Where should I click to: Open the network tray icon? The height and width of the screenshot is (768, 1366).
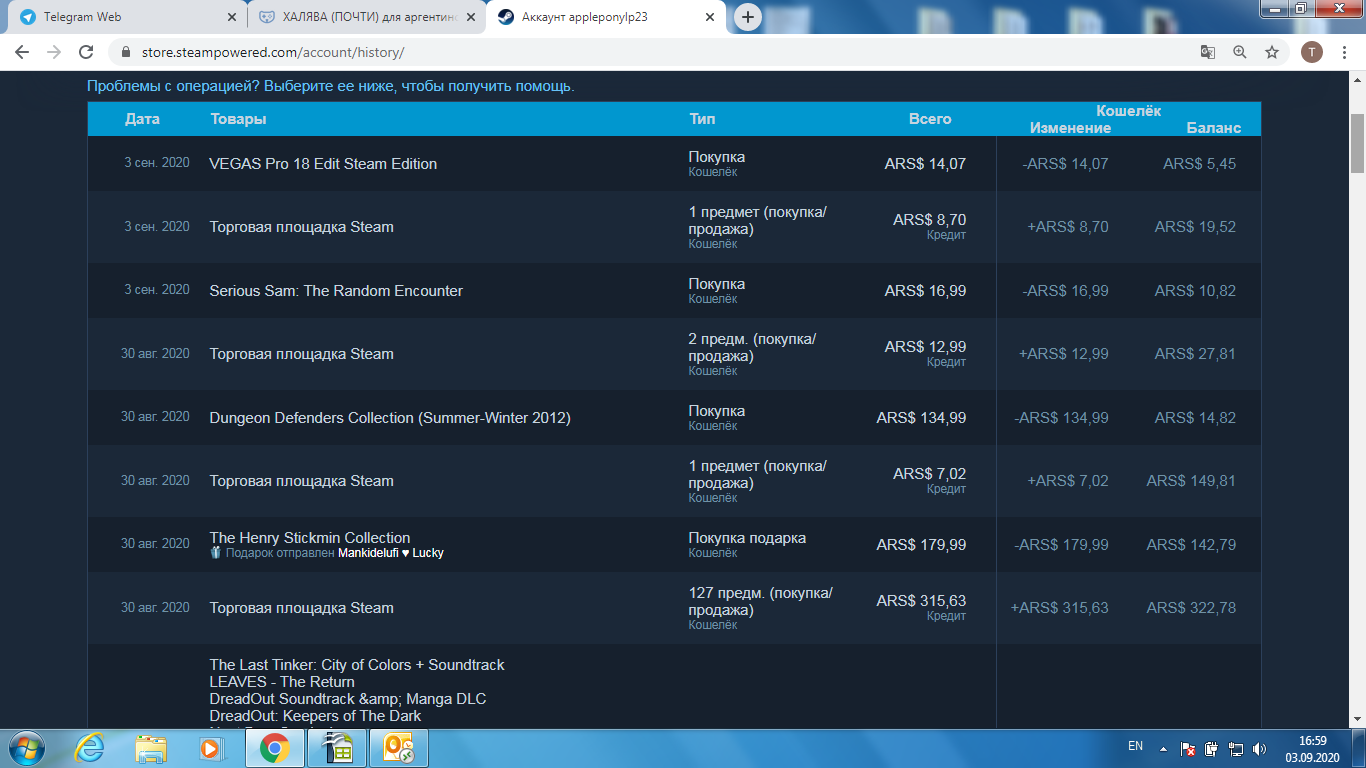click(x=1235, y=748)
